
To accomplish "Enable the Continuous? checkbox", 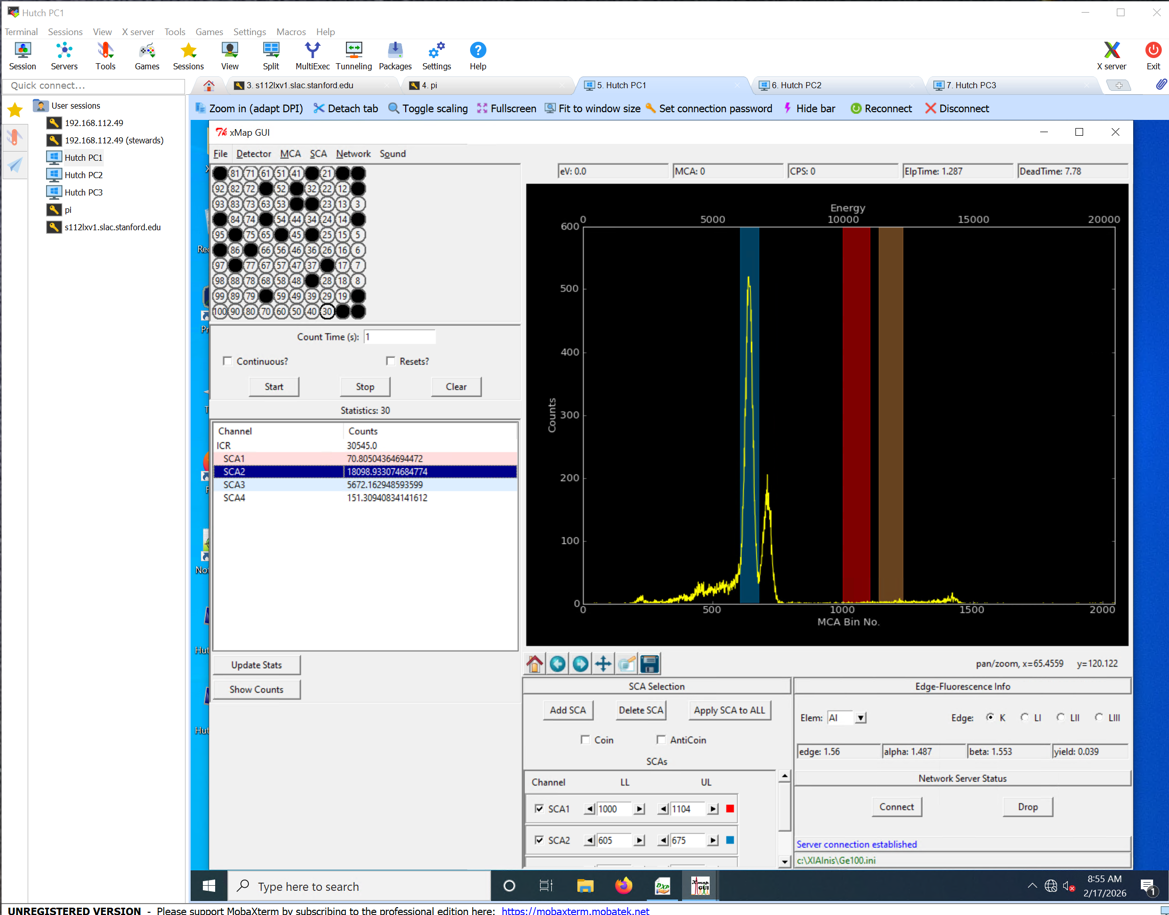I will [228, 361].
